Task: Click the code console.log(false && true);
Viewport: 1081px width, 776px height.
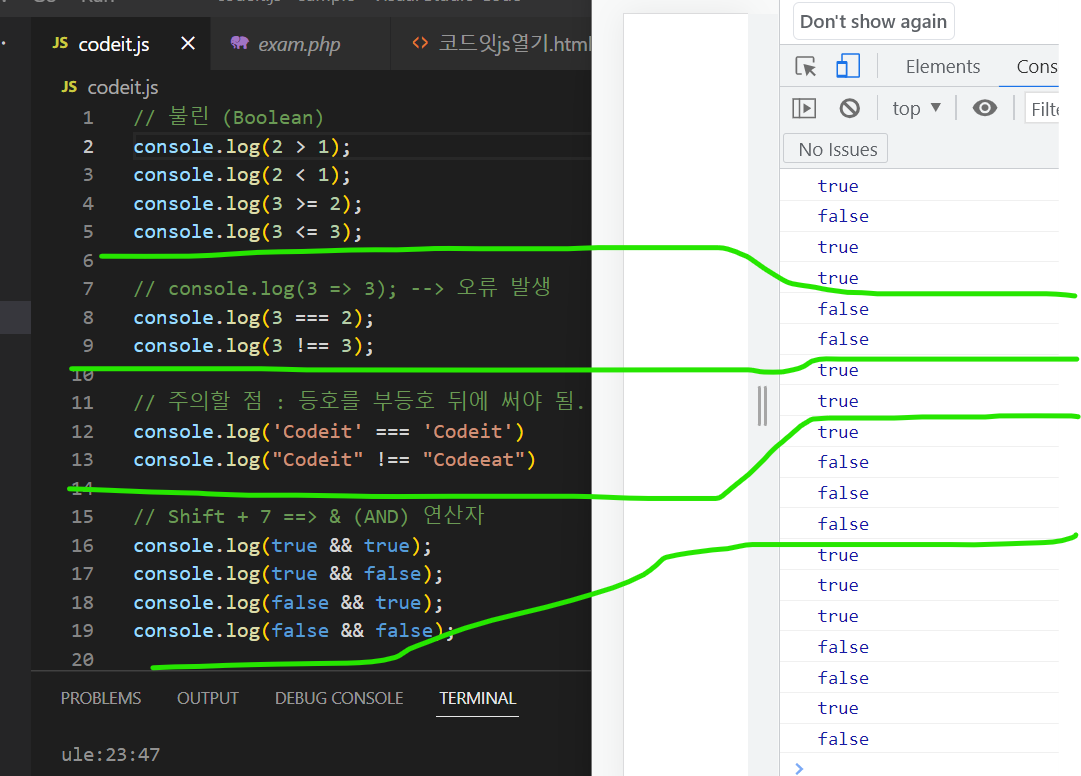Action: (287, 603)
